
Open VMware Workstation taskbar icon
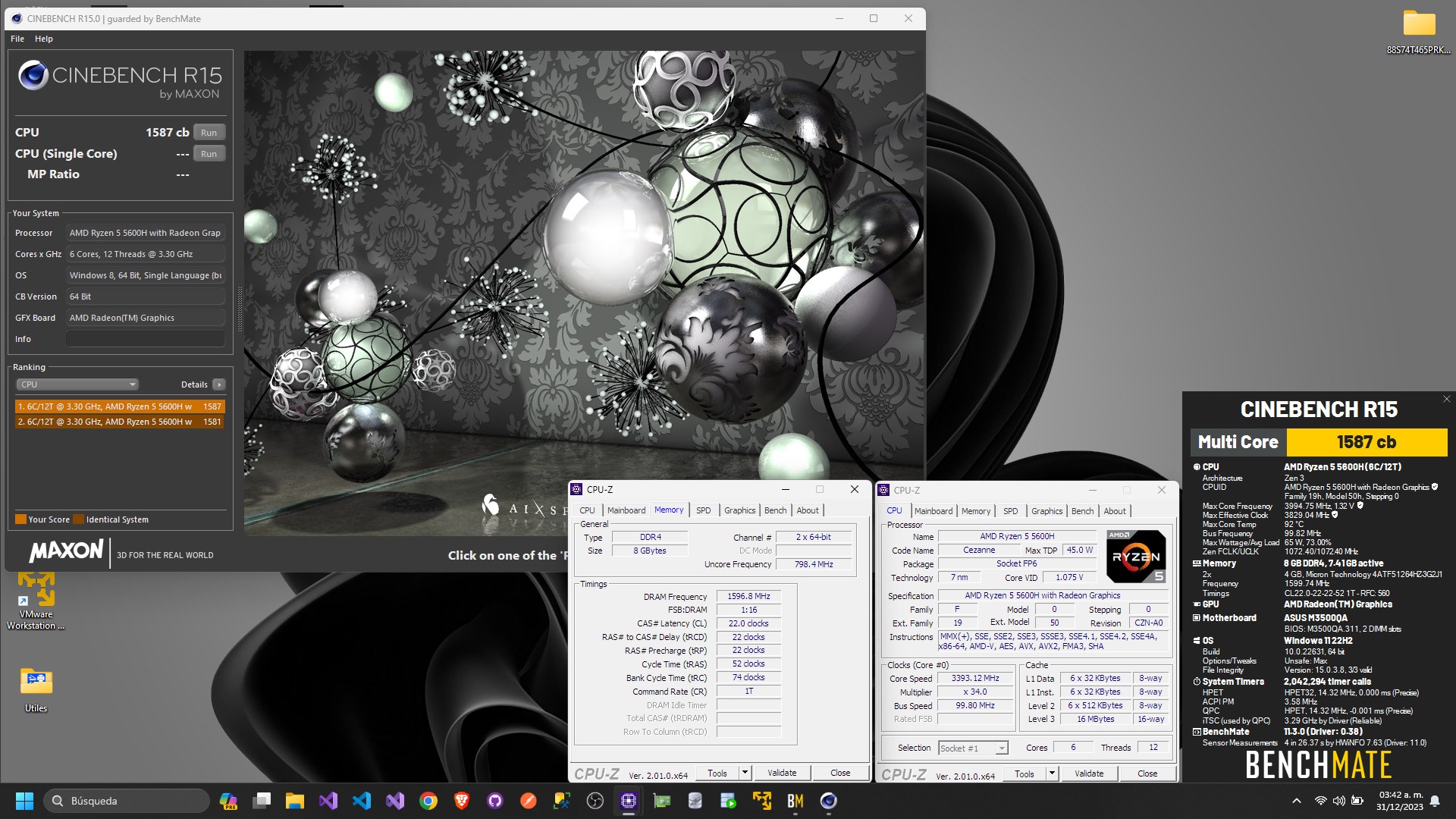coord(761,801)
